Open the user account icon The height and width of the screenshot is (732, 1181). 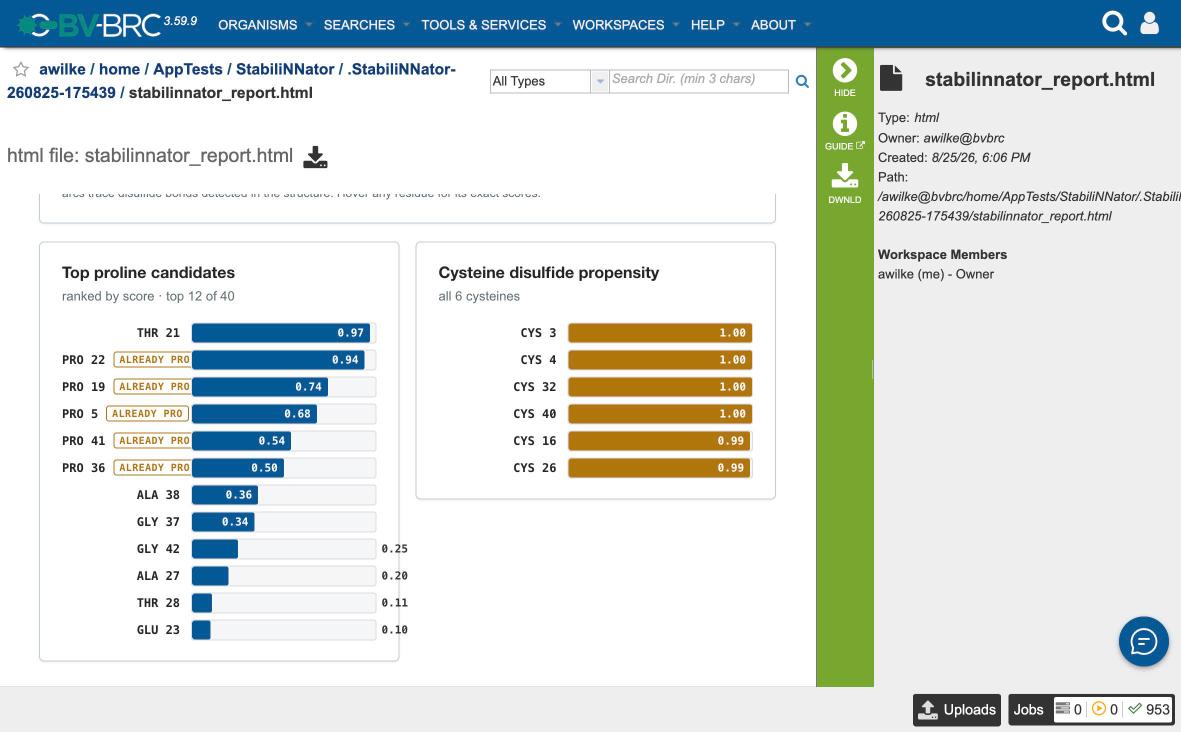click(1149, 23)
